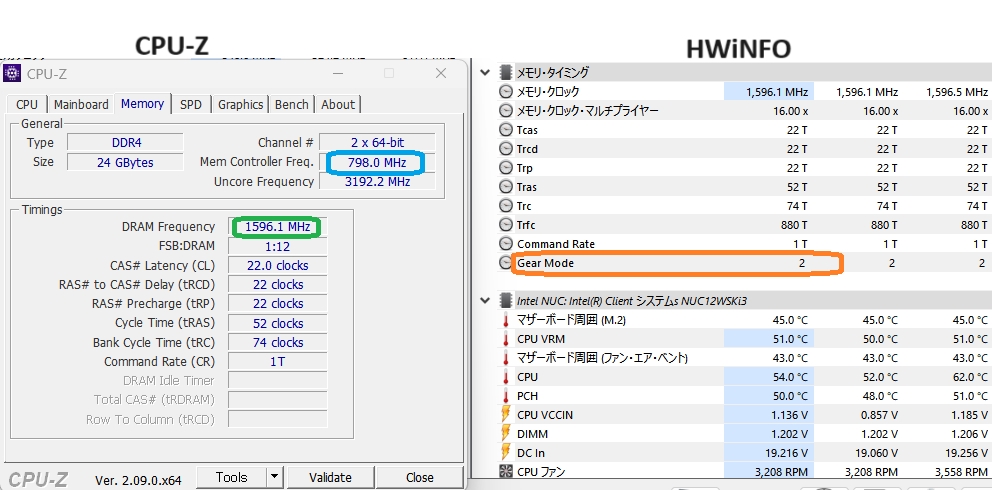Image resolution: width=992 pixels, height=490 pixels.
Task: Select the Graphics tab
Action: (x=240, y=104)
